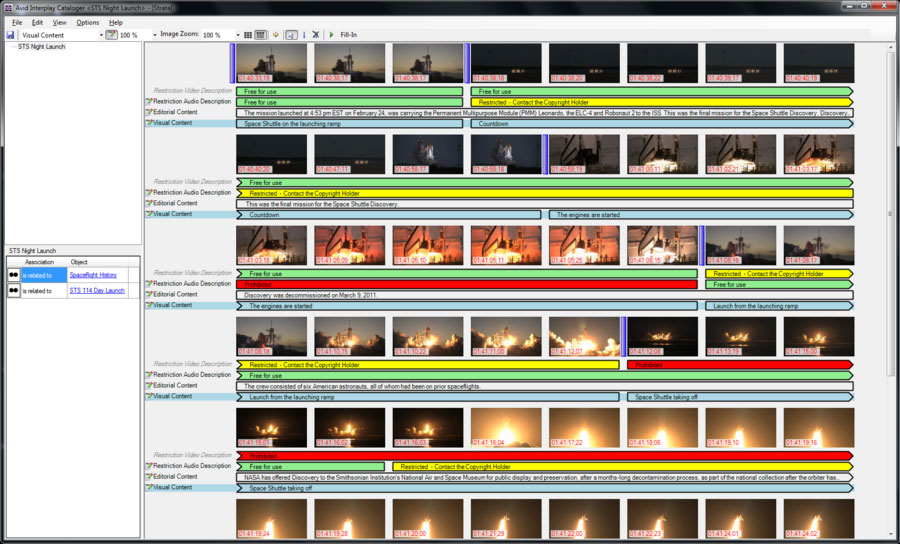Click the Save icon in the toolbar
Screen dimensions: 900x544
(10, 35)
